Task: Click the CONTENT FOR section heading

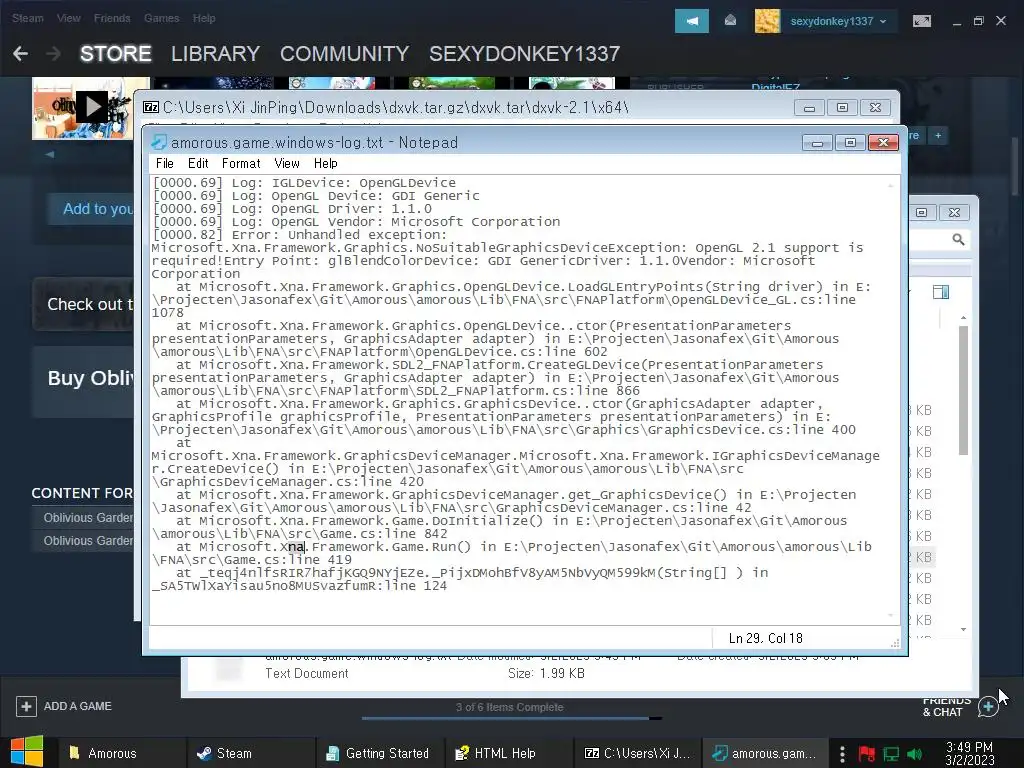Action: tap(82, 493)
